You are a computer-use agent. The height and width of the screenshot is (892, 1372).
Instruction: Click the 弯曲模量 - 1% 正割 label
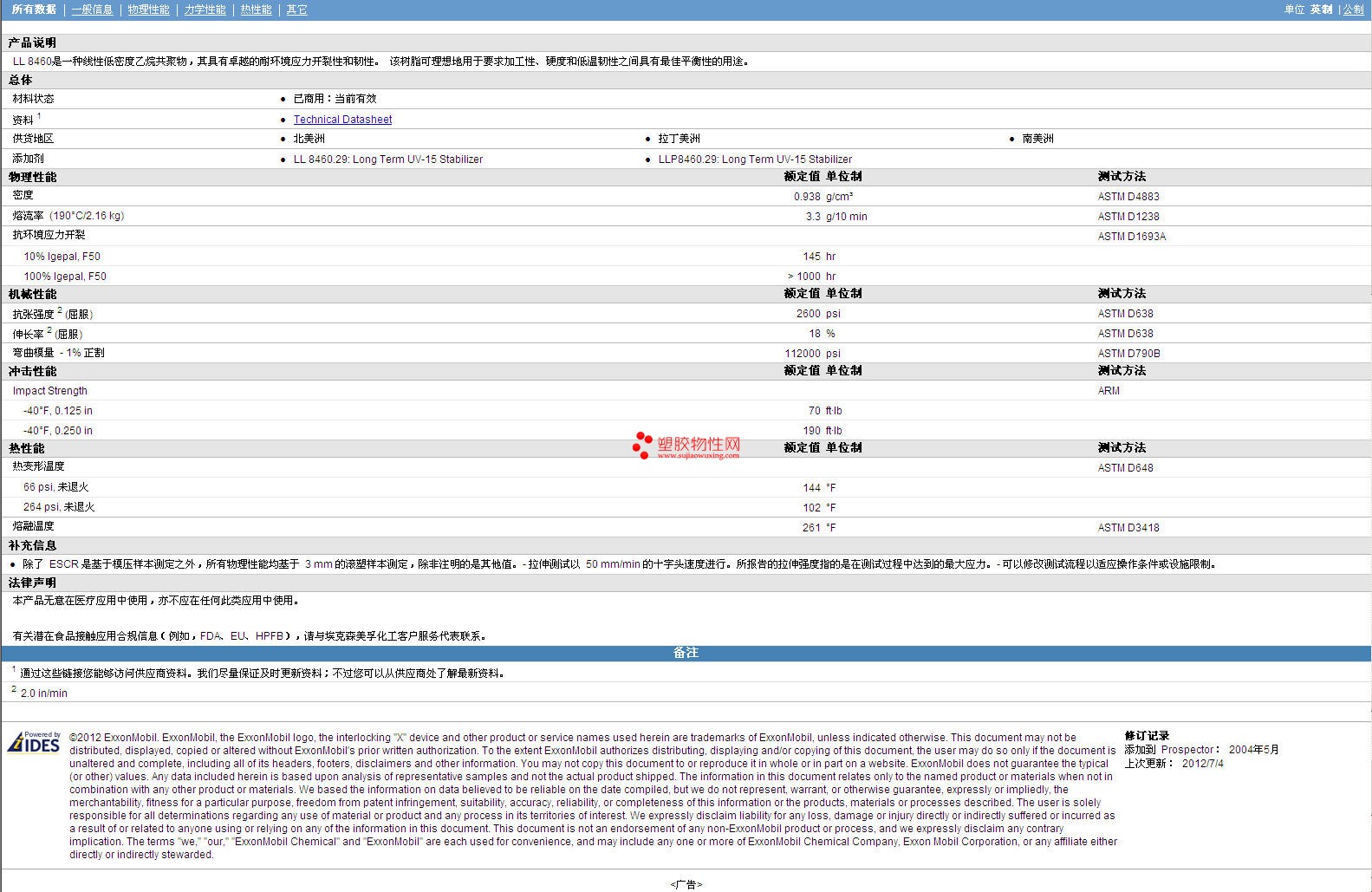coord(58,353)
